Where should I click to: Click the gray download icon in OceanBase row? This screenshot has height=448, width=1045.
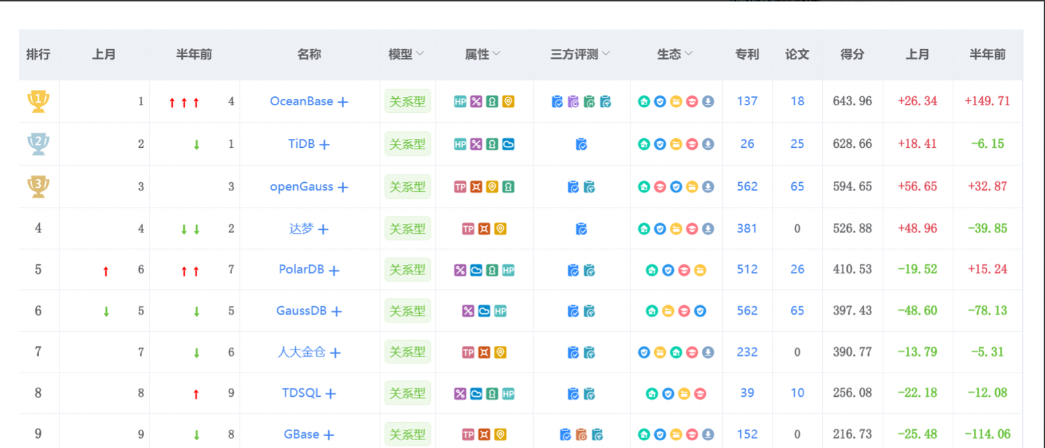[708, 101]
